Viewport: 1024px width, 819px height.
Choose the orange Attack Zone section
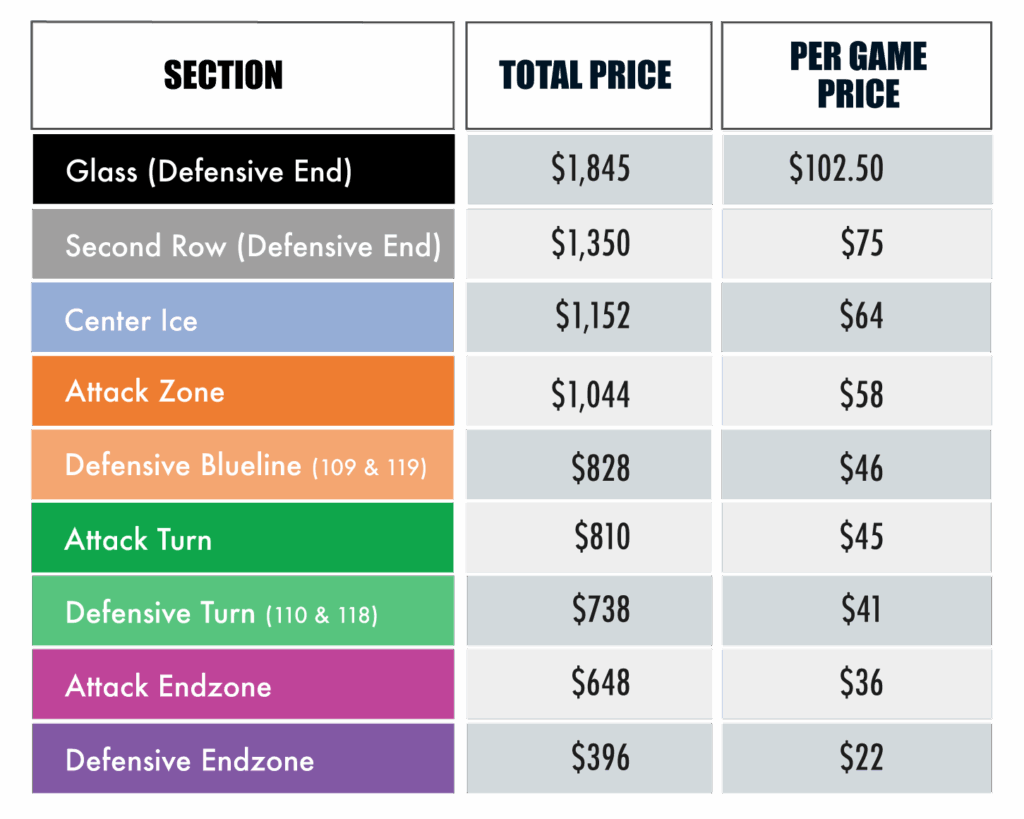click(243, 391)
